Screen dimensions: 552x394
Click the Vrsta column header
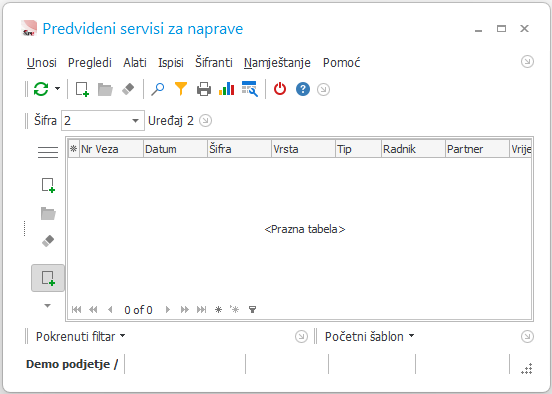click(x=303, y=149)
